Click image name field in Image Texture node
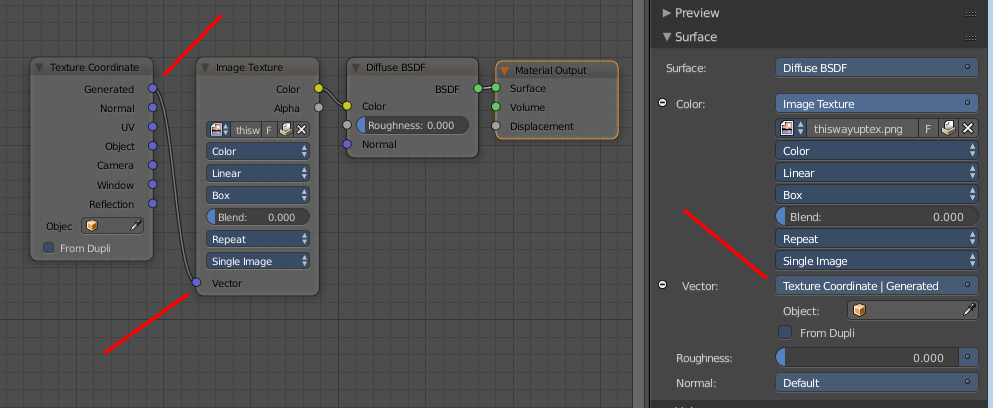The height and width of the screenshot is (408, 993). [247, 130]
